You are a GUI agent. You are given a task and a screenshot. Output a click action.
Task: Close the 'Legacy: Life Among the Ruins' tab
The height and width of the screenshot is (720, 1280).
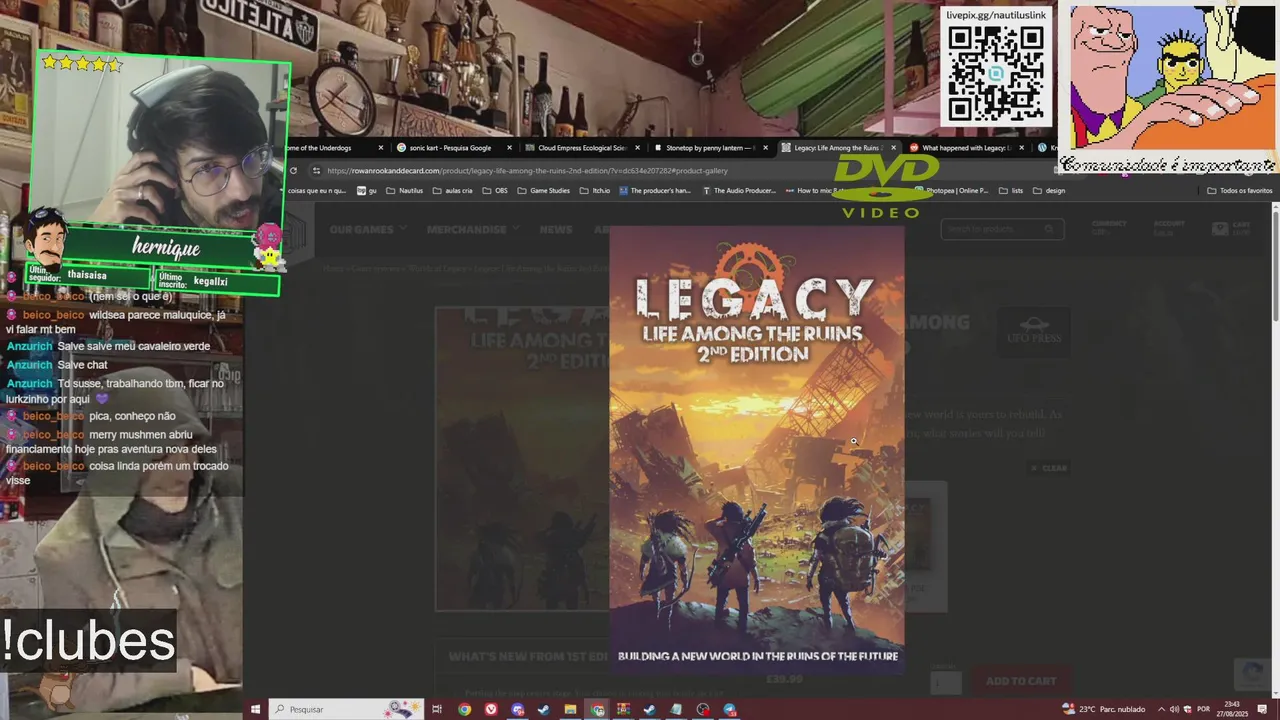pyautogui.click(x=893, y=148)
